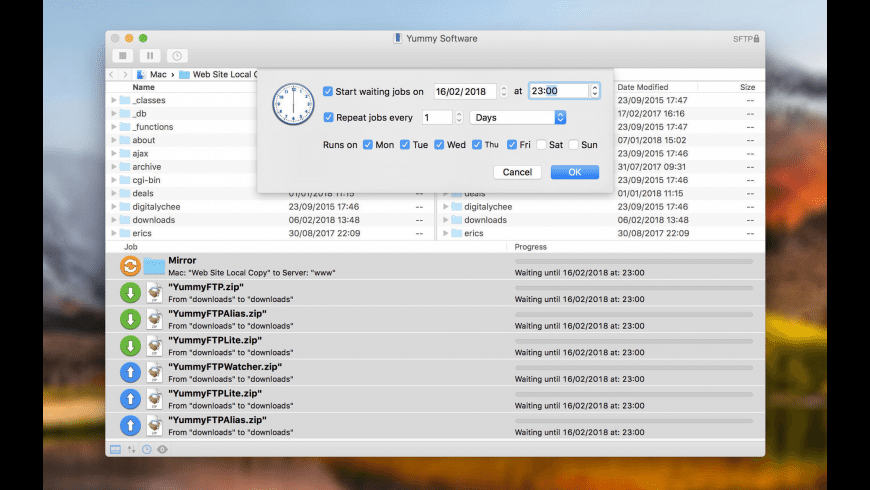Click Web Site Local Copy path segment
This screenshot has width=870, height=490.
(218, 74)
